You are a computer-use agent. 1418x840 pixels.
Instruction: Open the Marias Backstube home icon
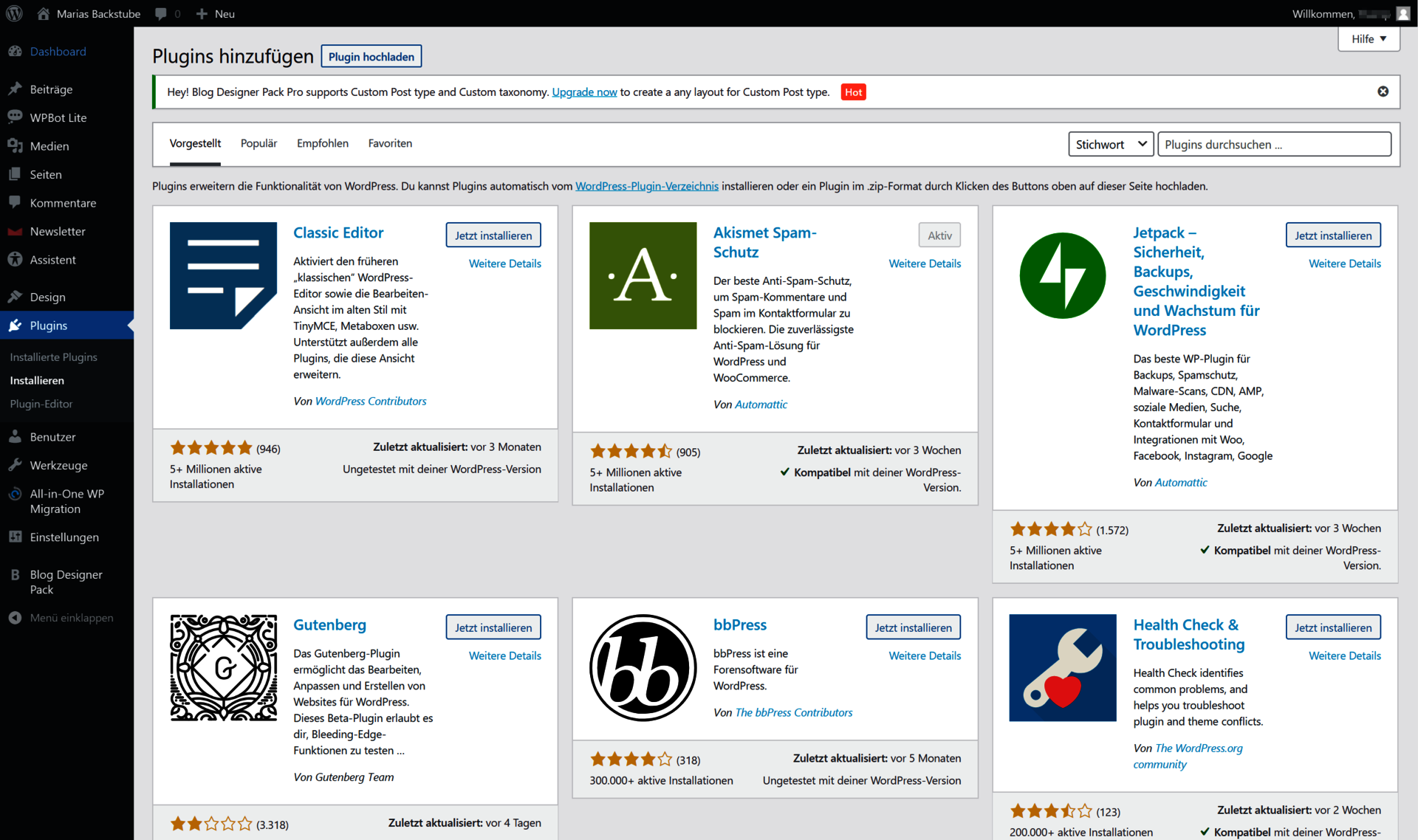pos(43,13)
